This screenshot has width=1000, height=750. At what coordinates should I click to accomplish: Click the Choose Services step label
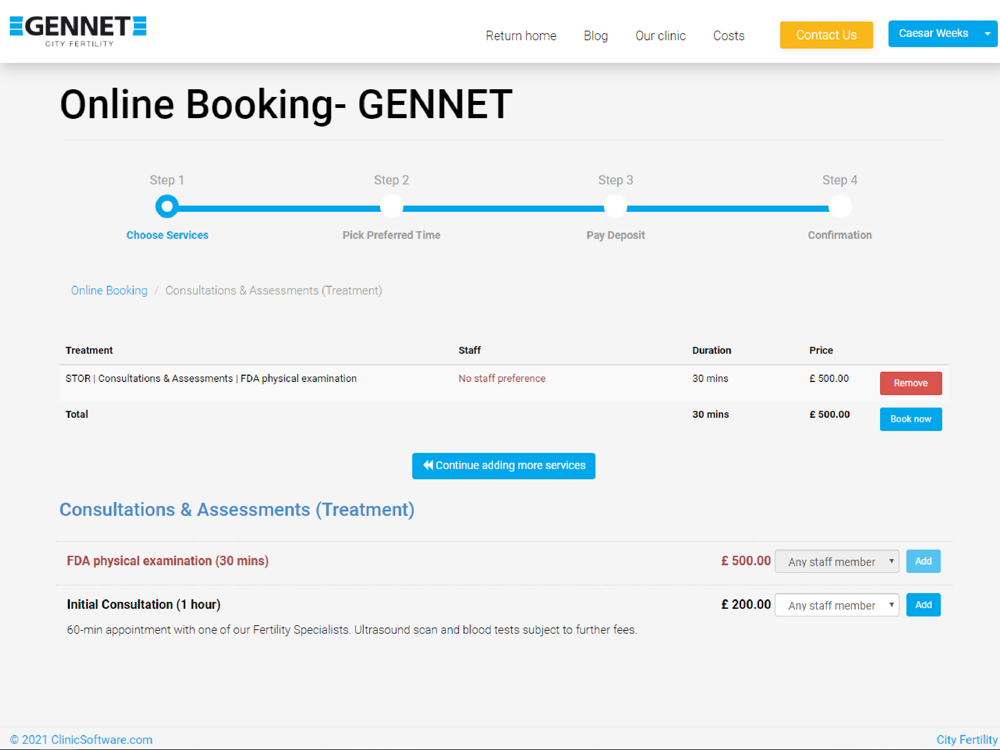[x=167, y=235]
